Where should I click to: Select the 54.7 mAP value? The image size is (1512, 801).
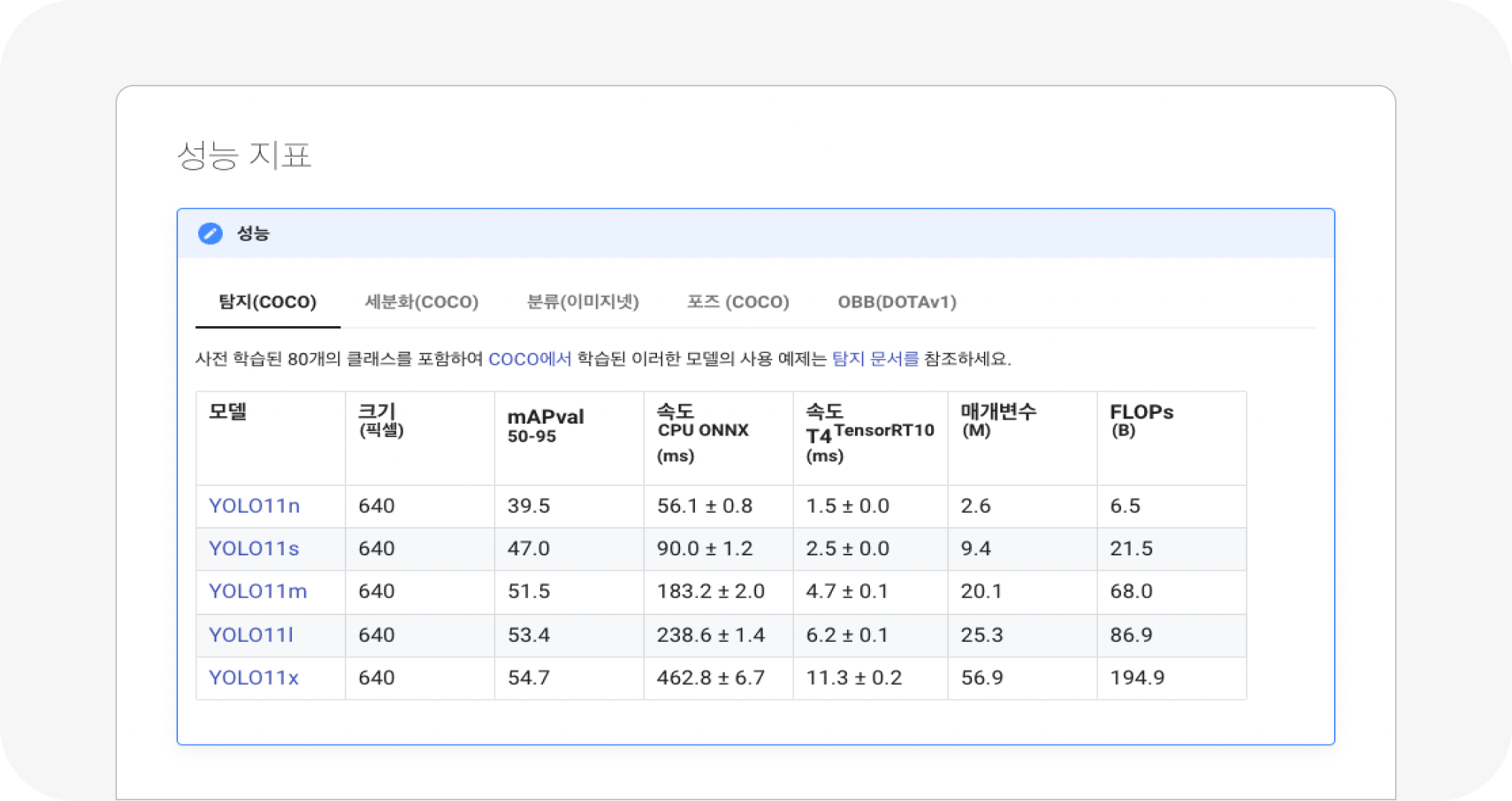pyautogui.click(x=529, y=677)
